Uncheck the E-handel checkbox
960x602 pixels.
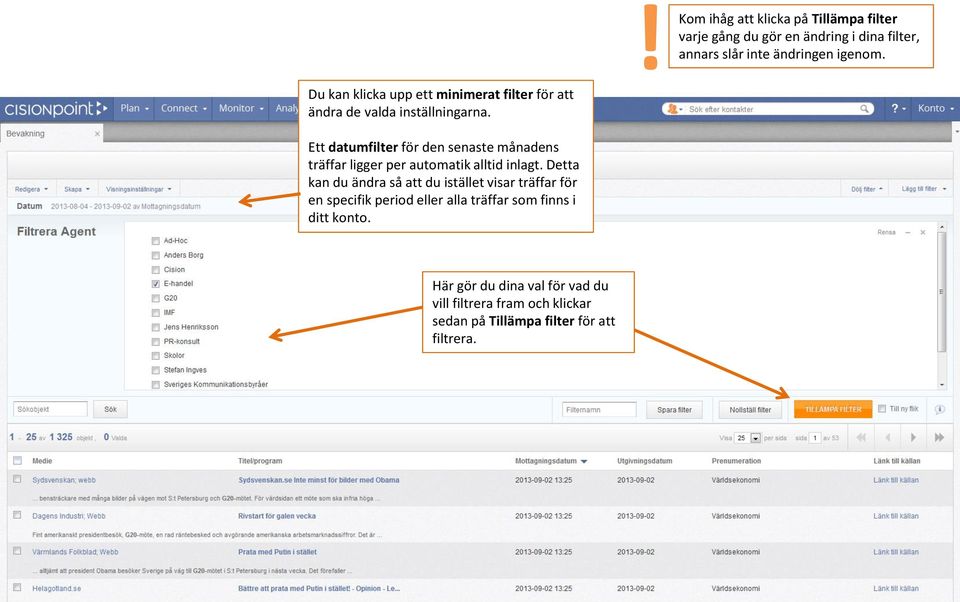click(x=156, y=284)
